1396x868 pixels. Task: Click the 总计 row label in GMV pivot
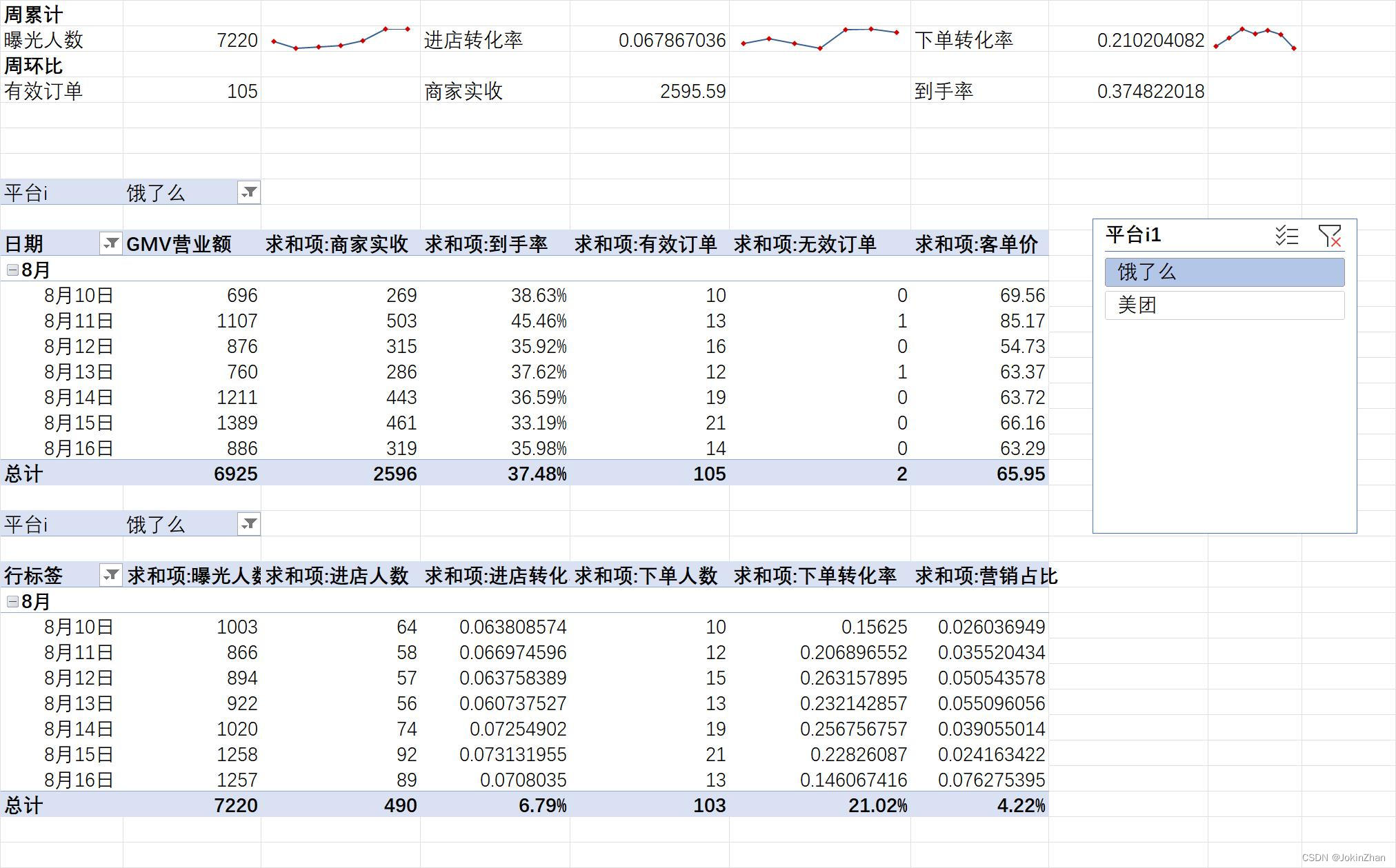click(23, 474)
